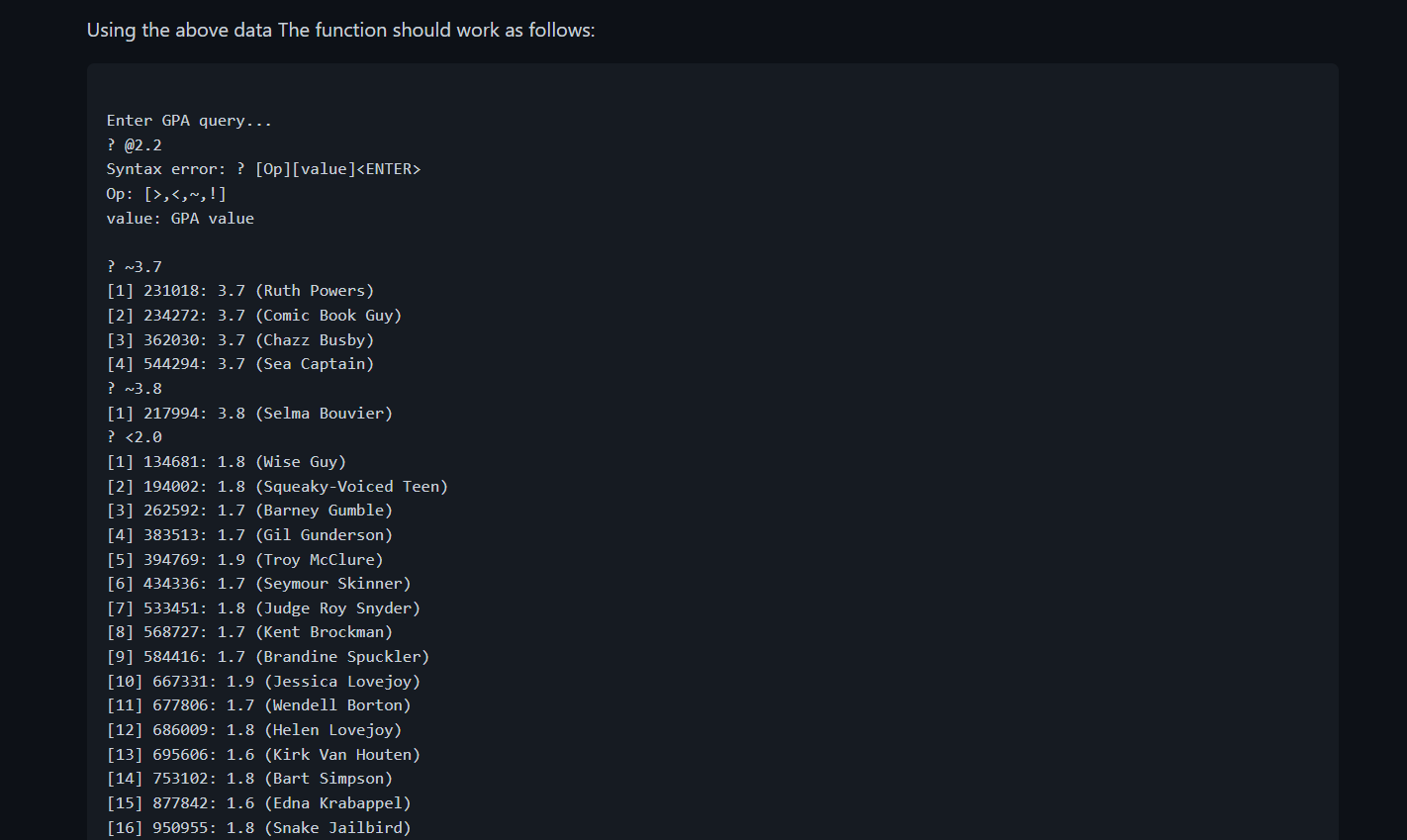
Task: Select the Ruth Powers result row
Action: pos(240,291)
